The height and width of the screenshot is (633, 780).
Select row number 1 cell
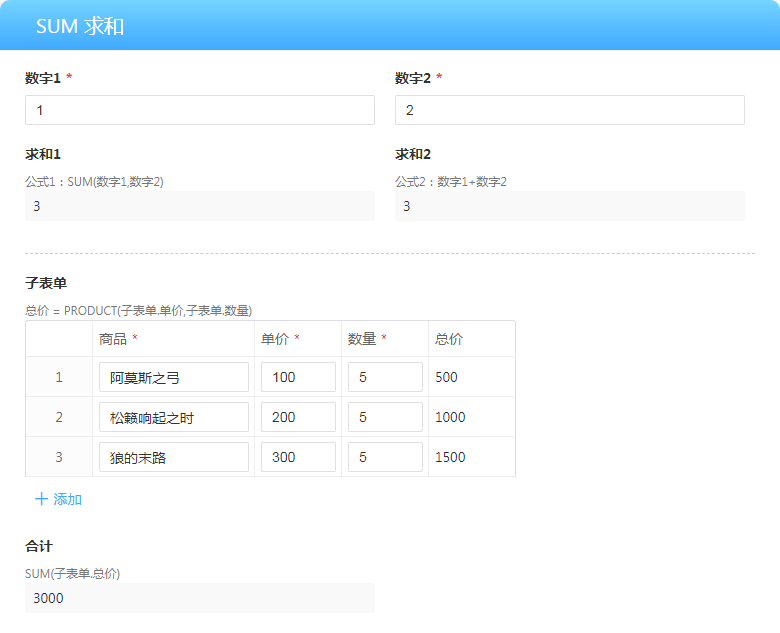pyautogui.click(x=59, y=377)
